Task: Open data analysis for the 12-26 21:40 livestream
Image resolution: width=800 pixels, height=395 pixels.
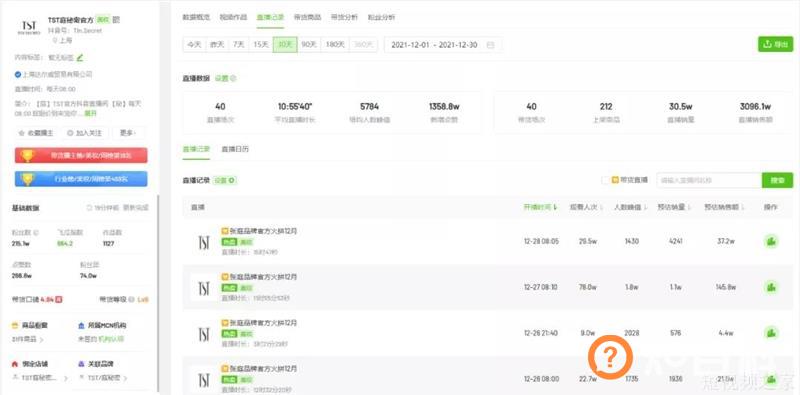Action: (771, 333)
